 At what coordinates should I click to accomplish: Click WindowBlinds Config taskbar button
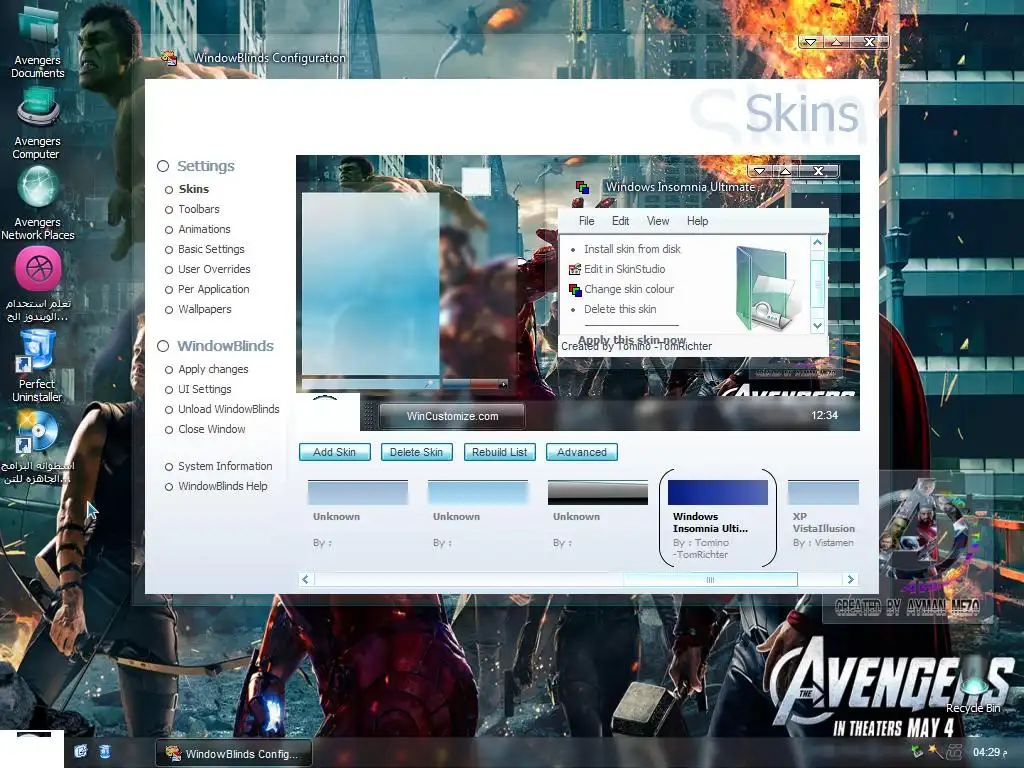(234, 753)
